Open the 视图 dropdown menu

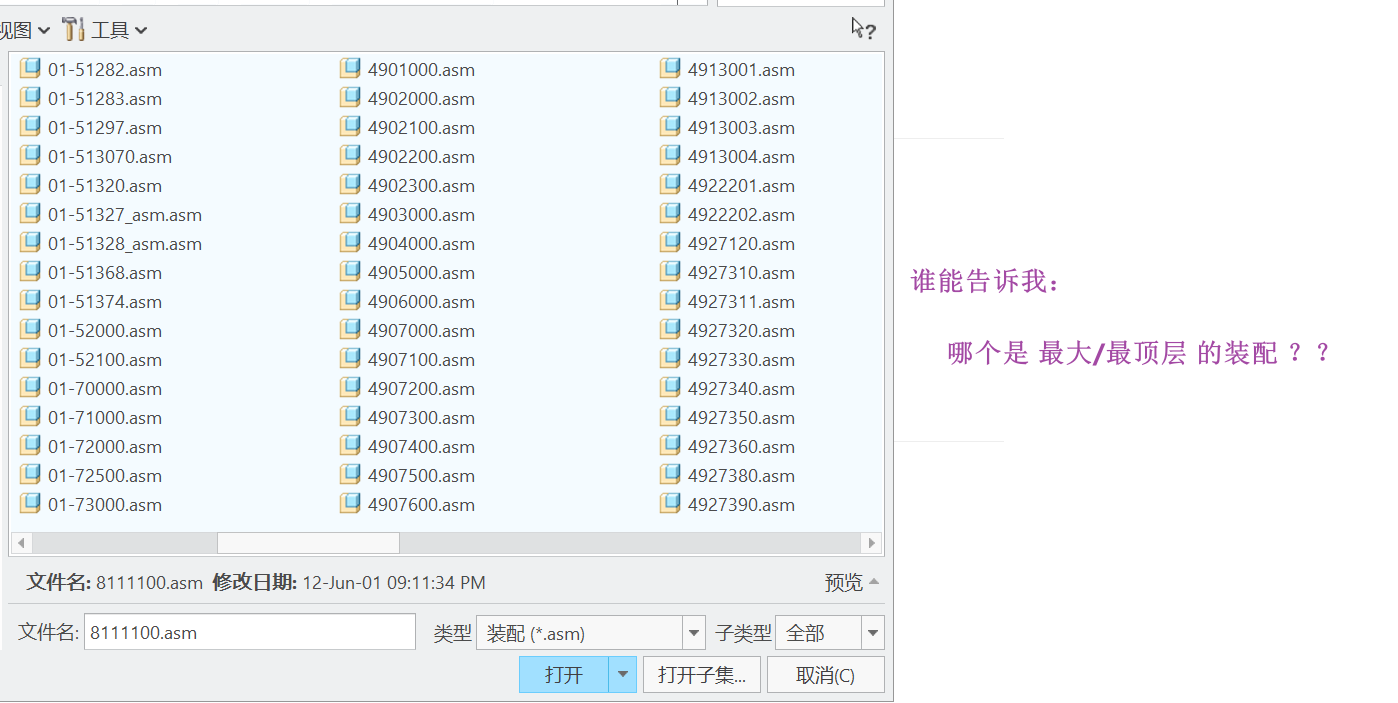(23, 30)
